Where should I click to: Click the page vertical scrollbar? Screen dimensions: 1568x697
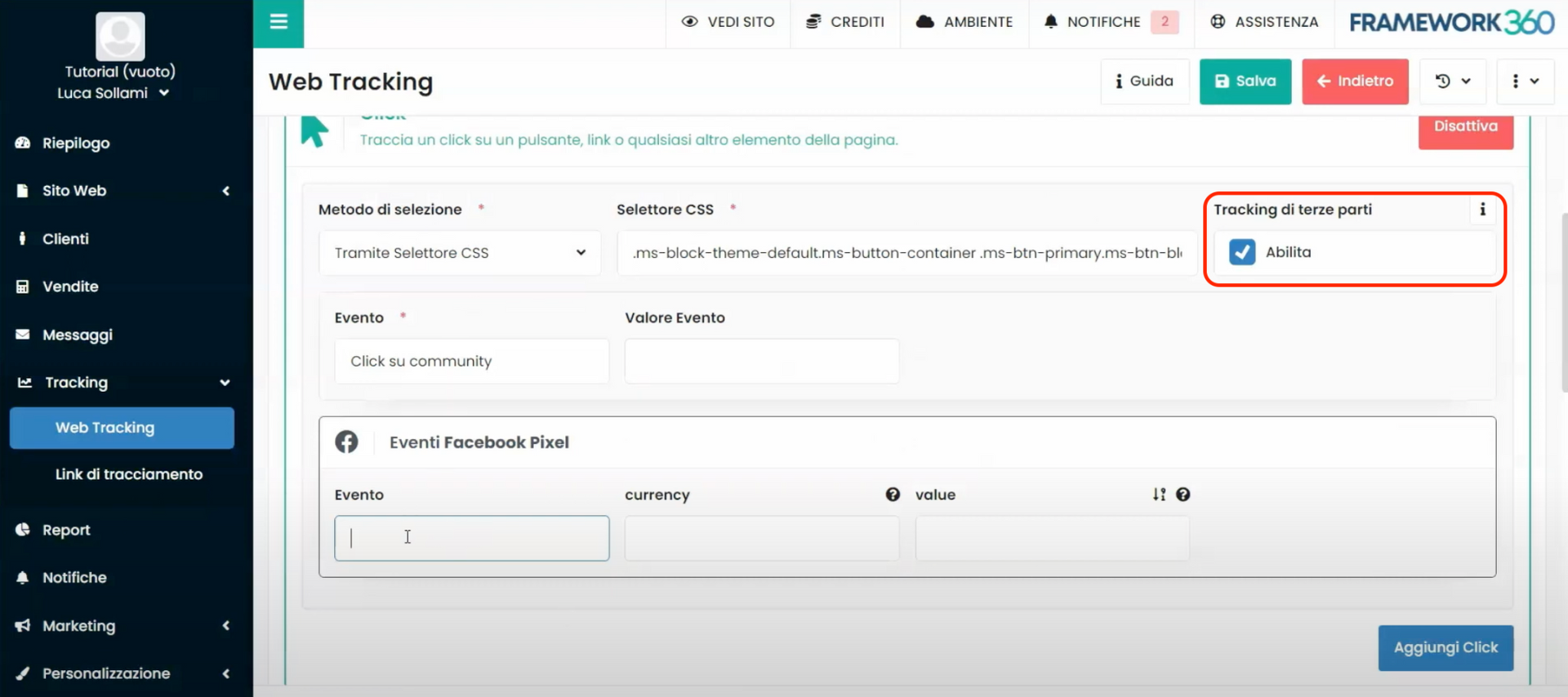(x=1563, y=326)
